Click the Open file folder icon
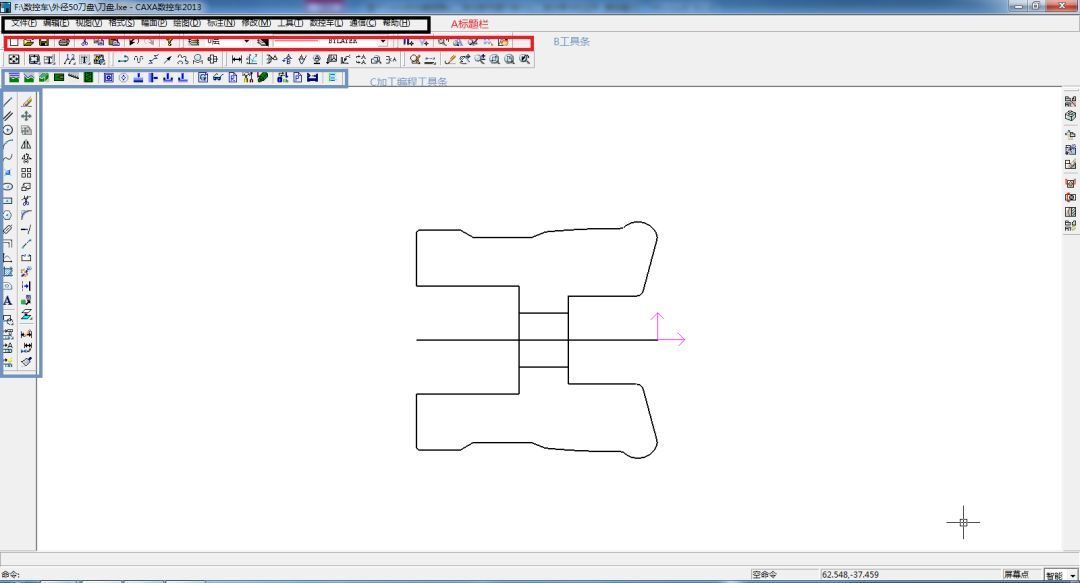The width and height of the screenshot is (1080, 583). coord(29,42)
